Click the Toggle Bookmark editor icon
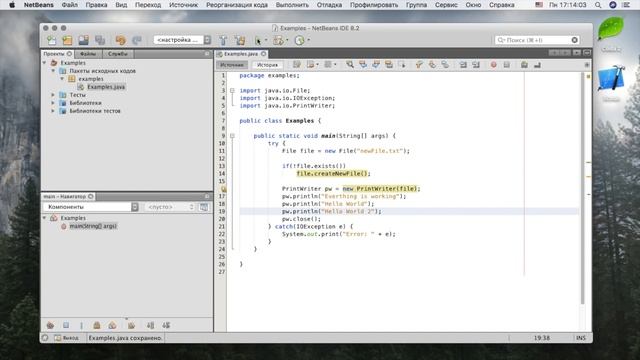640x360 pixels. pyautogui.click(x=445, y=64)
